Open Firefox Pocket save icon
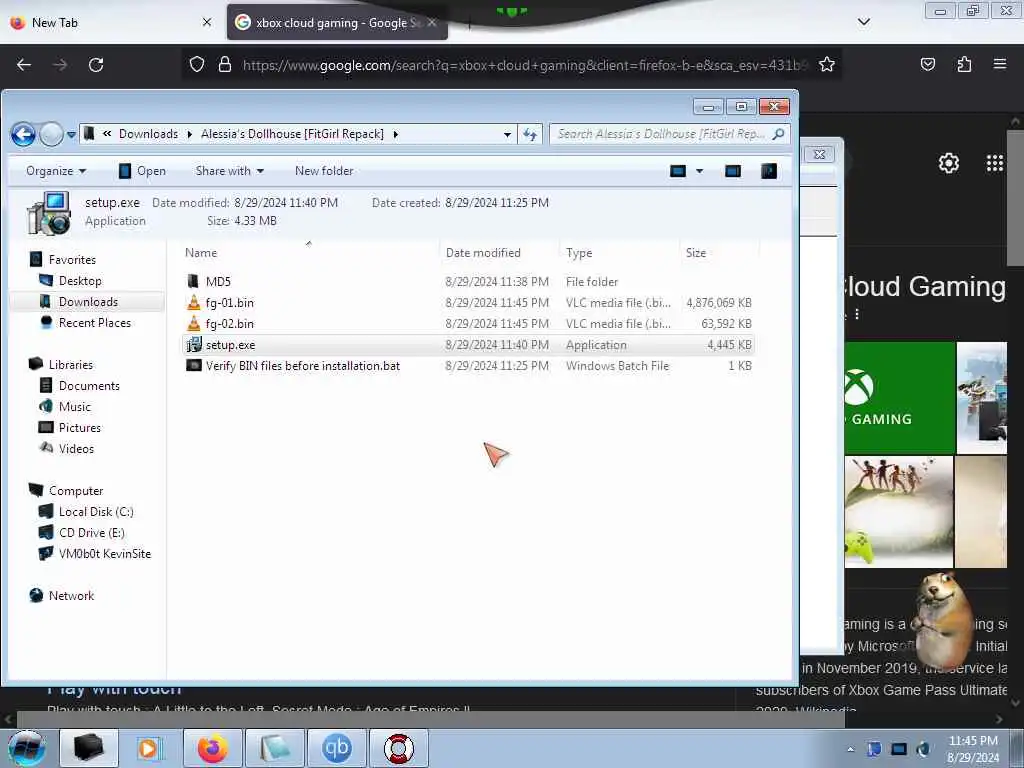This screenshot has height=768, width=1024. tap(927, 65)
